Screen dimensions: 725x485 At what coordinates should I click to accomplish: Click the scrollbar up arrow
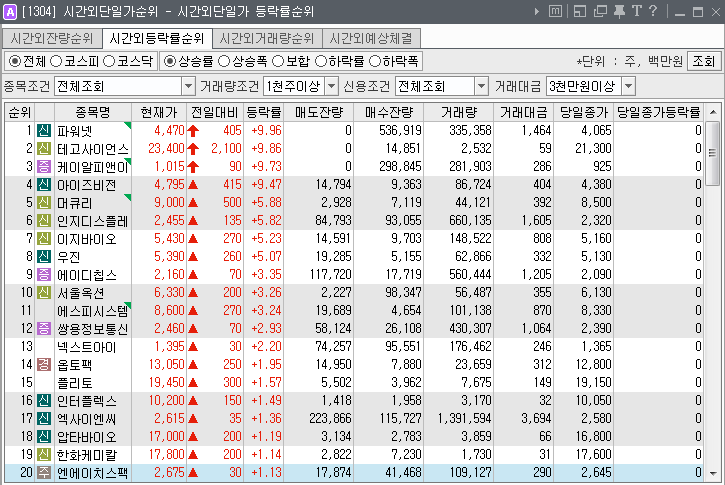click(713, 112)
